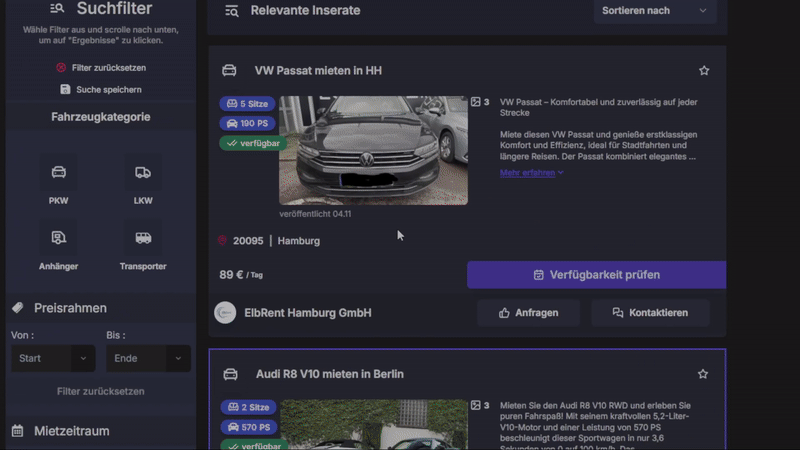Open ElbRent Hamburg GmbH profile name
Screen dimensions: 800x450
(x=308, y=313)
